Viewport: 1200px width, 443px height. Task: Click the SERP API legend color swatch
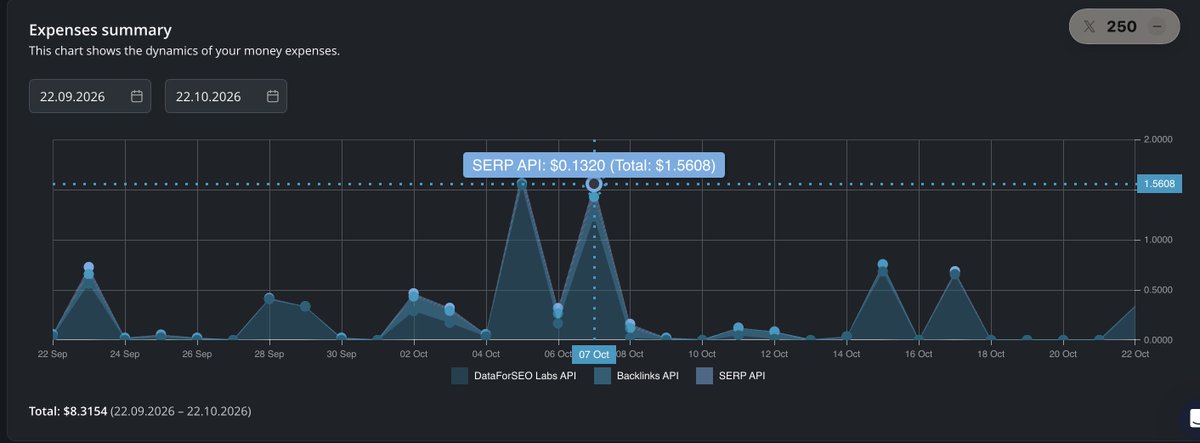705,376
